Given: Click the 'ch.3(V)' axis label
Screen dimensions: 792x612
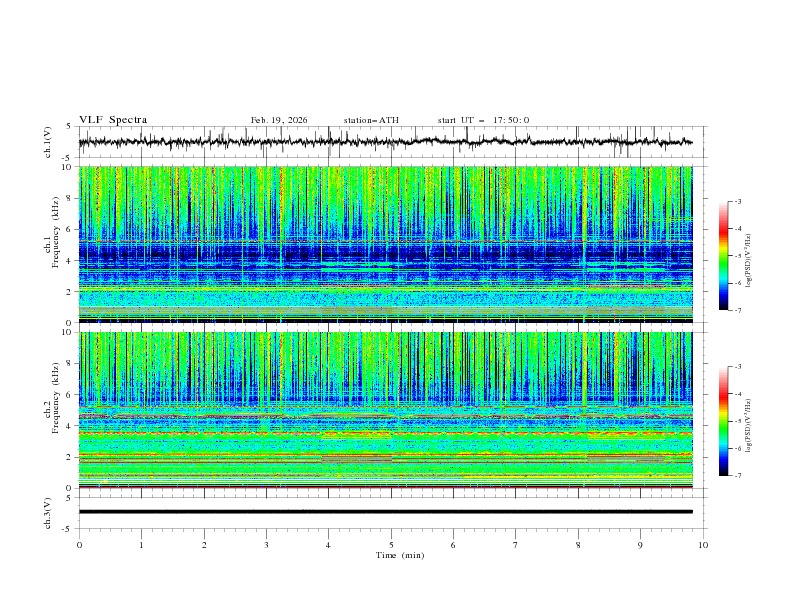Looking at the screenshot, I should [x=48, y=513].
